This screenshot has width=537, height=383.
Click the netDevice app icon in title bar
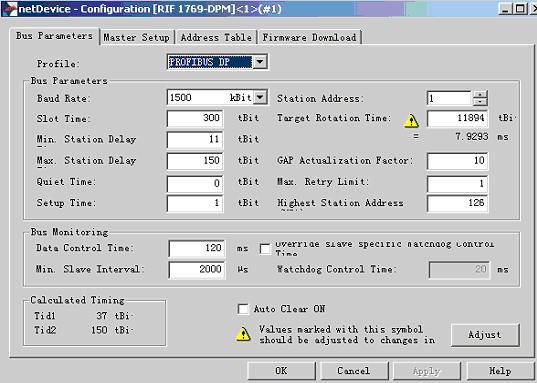[x=9, y=9]
